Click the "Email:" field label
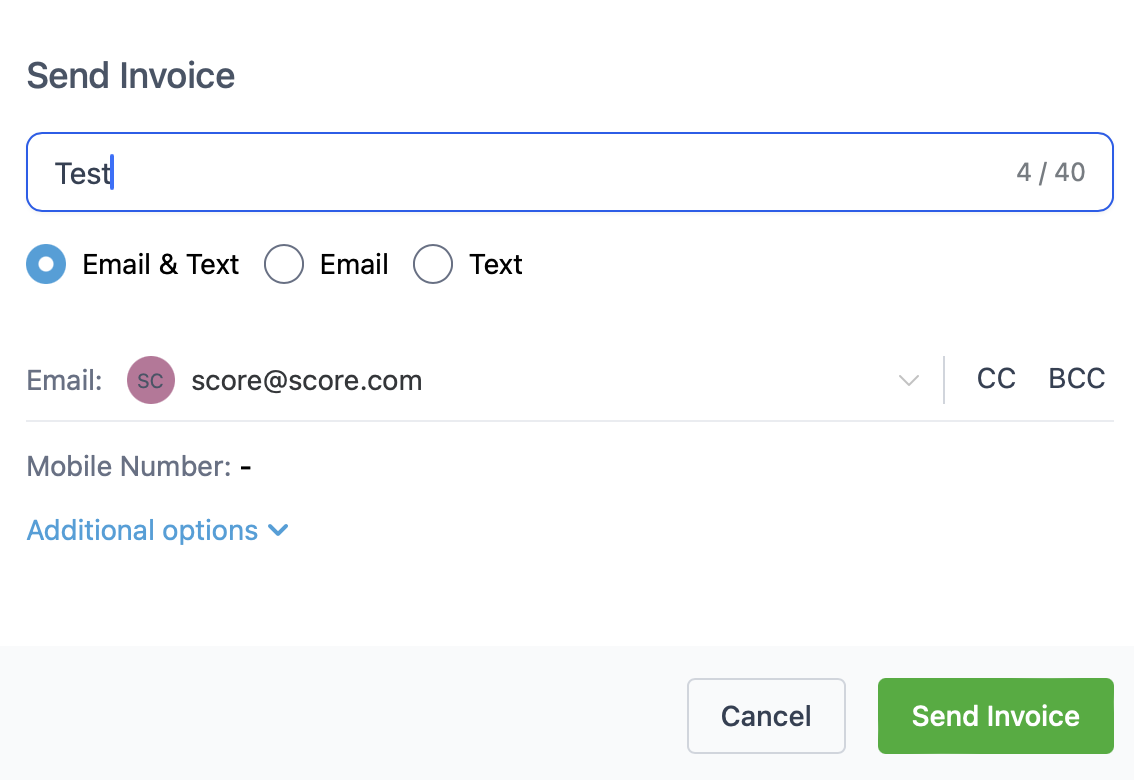Viewport: 1134px width, 780px height. (64, 380)
